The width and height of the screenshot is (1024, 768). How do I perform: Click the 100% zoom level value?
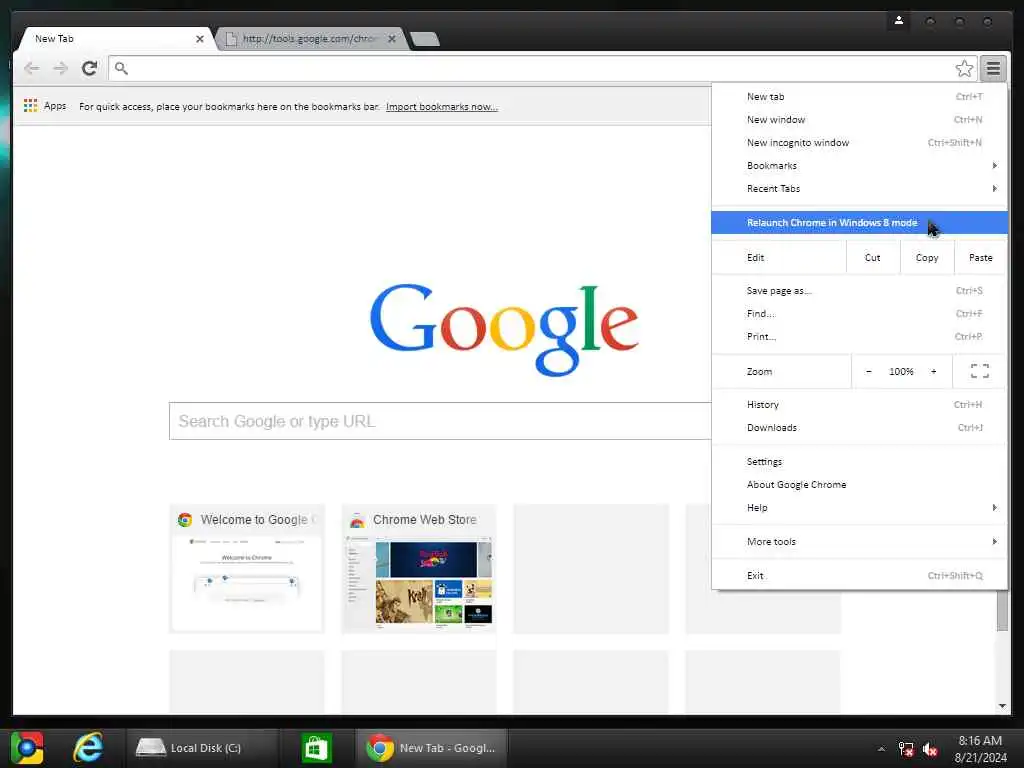point(901,372)
